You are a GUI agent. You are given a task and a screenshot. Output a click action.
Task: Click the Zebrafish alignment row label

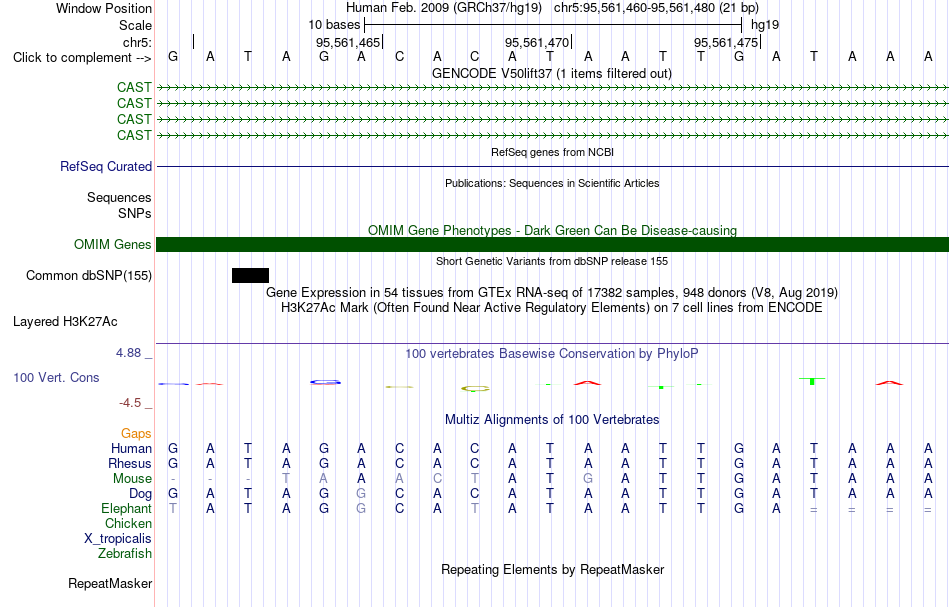coord(125,554)
